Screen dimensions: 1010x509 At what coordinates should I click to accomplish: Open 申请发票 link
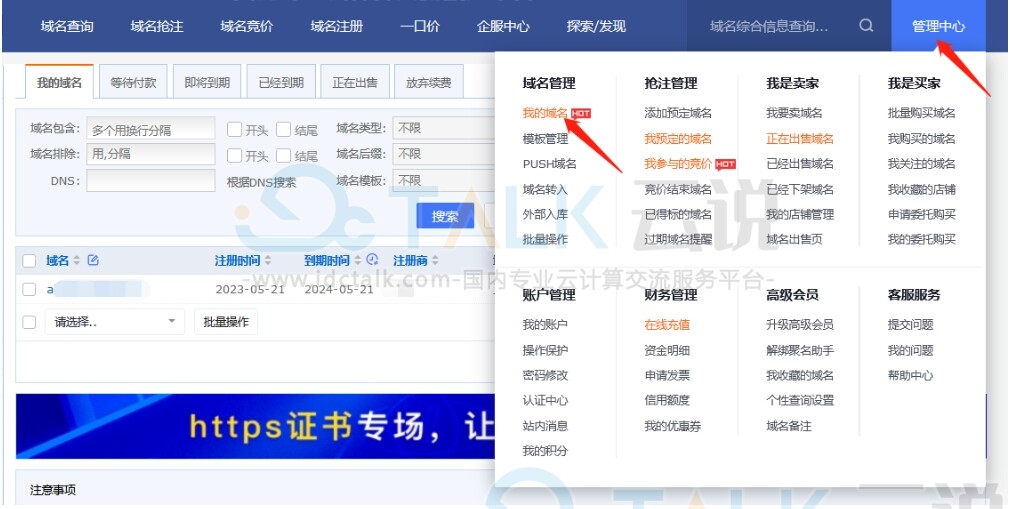coord(667,375)
